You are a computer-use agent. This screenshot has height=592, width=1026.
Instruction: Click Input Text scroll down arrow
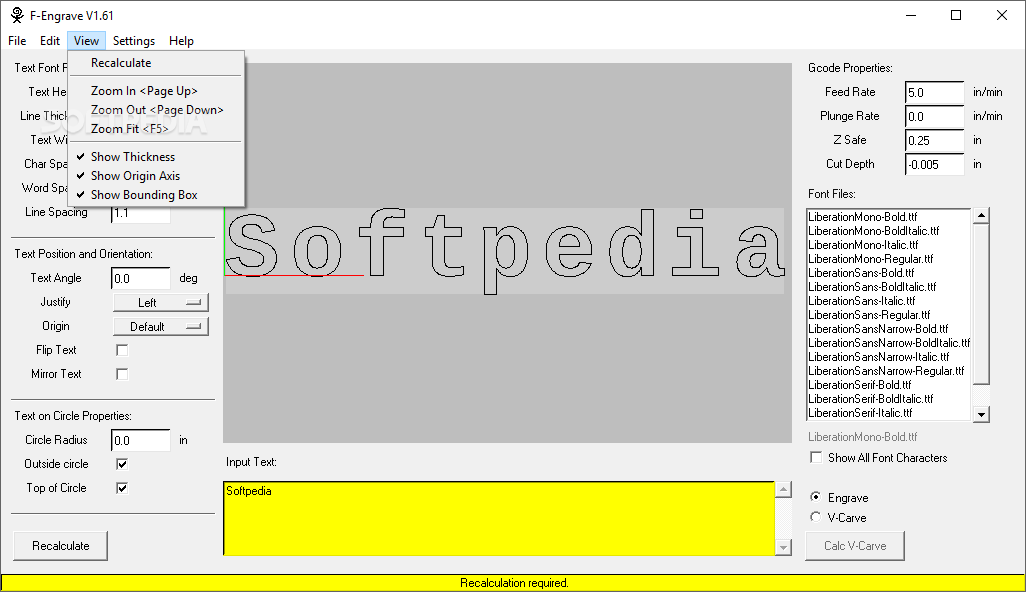pos(783,548)
